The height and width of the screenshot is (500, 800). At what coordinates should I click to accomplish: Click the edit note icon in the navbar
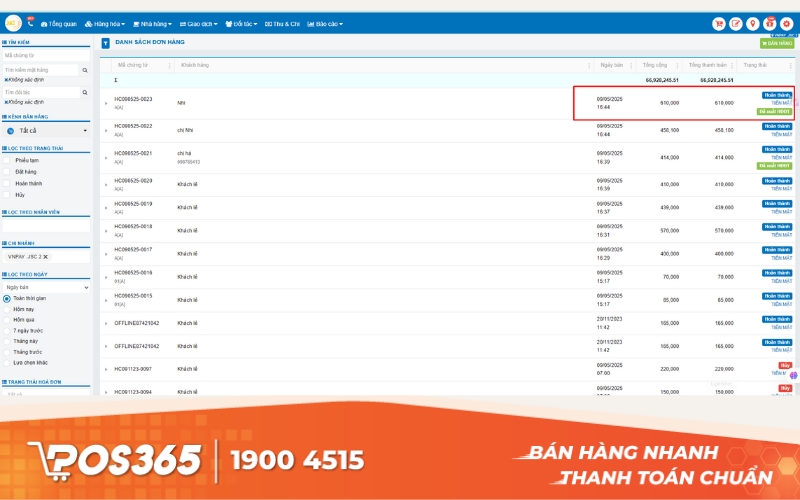[x=736, y=23]
